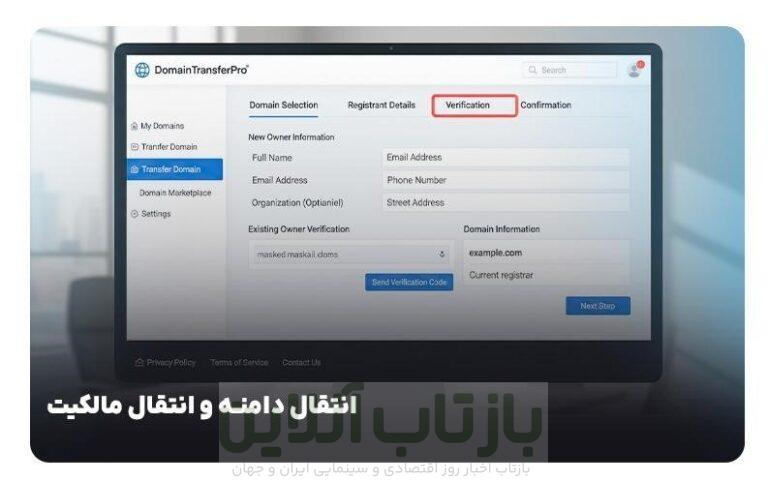Screen dimensions: 768x482
Task: Open the user profile avatar
Action: (635, 70)
